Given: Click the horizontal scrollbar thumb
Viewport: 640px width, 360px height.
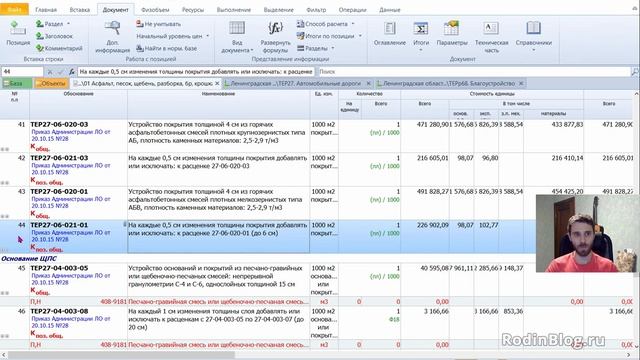Looking at the screenshot, I should tap(121, 355).
